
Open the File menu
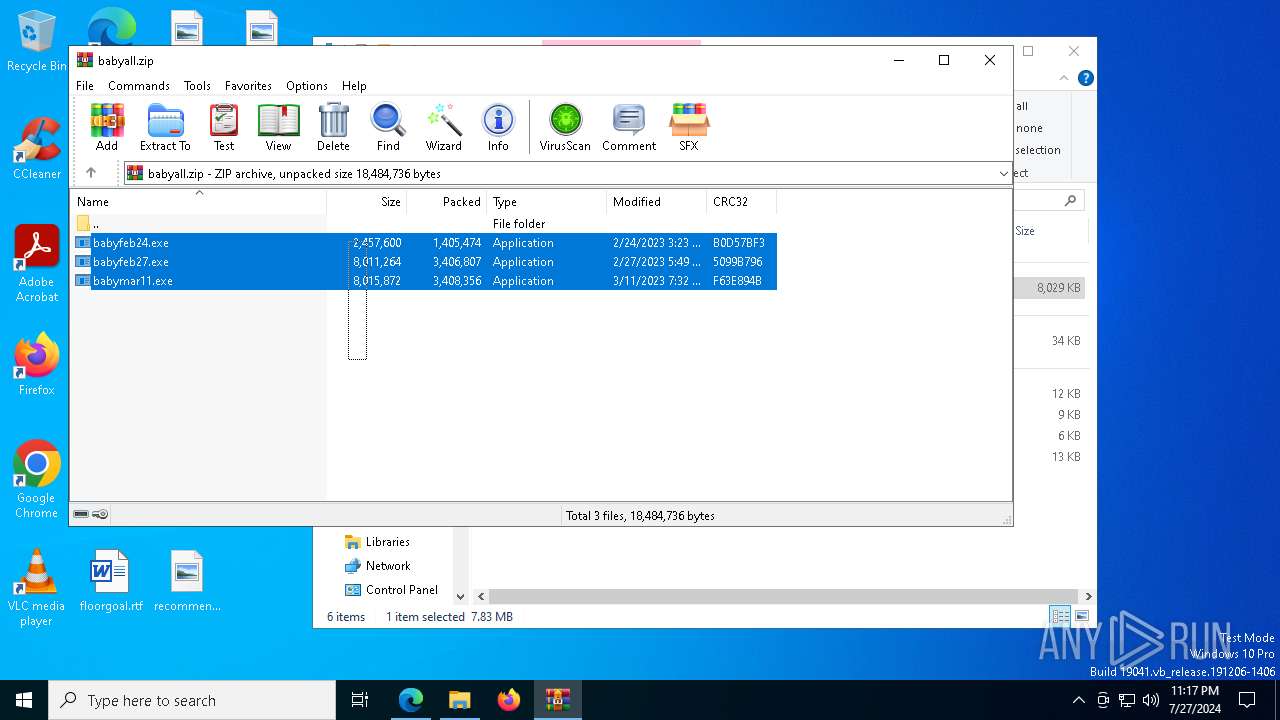pyautogui.click(x=85, y=86)
